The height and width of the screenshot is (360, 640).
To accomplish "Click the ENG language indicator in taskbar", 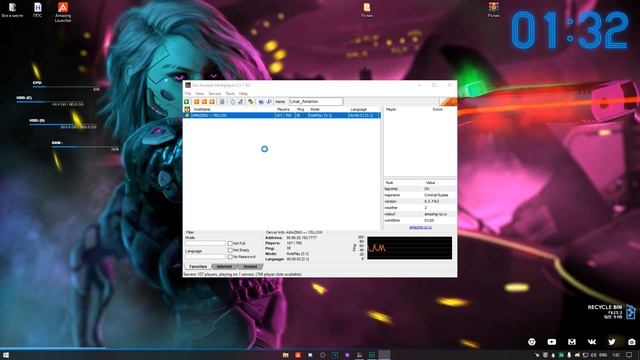I will [x=603, y=355].
